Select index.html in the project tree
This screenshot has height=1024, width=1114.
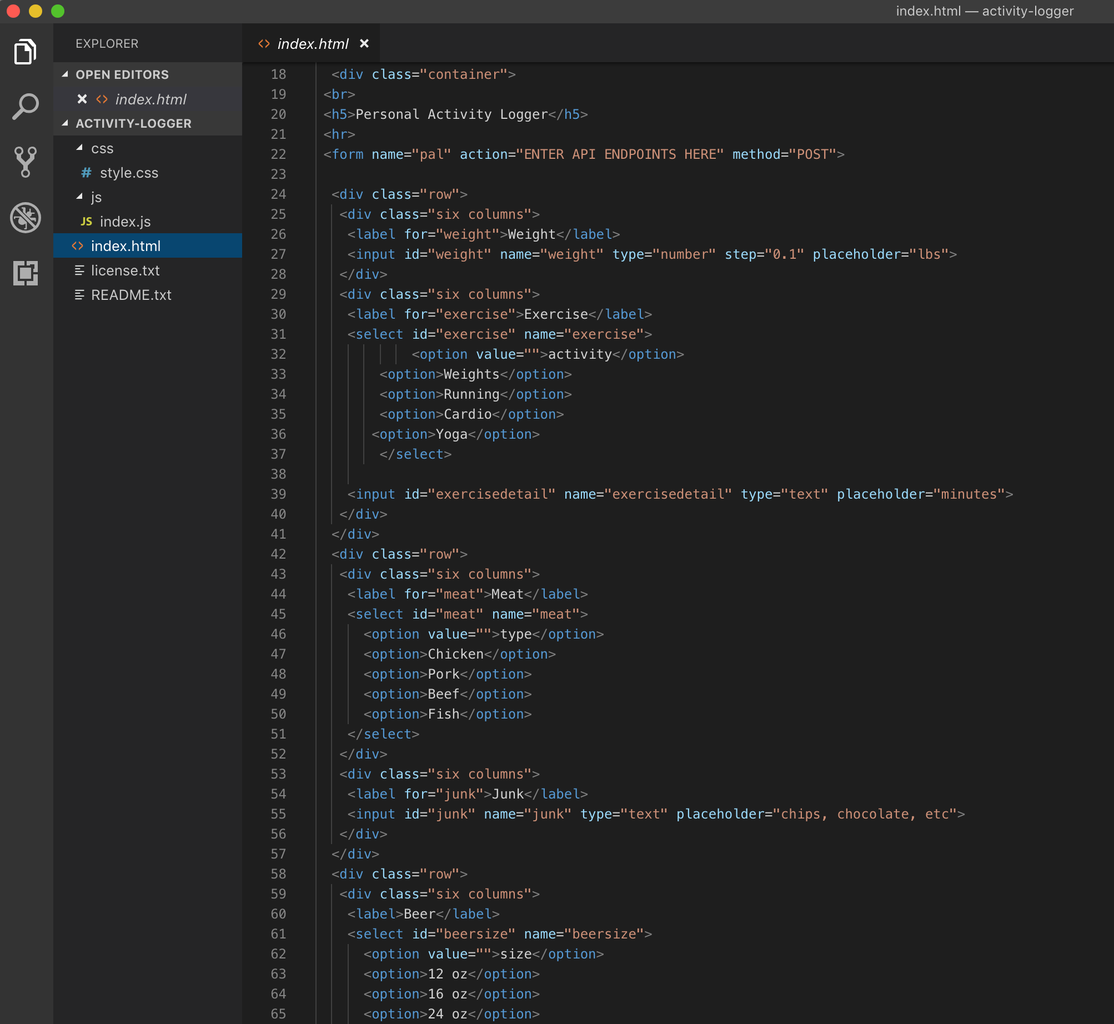125,246
